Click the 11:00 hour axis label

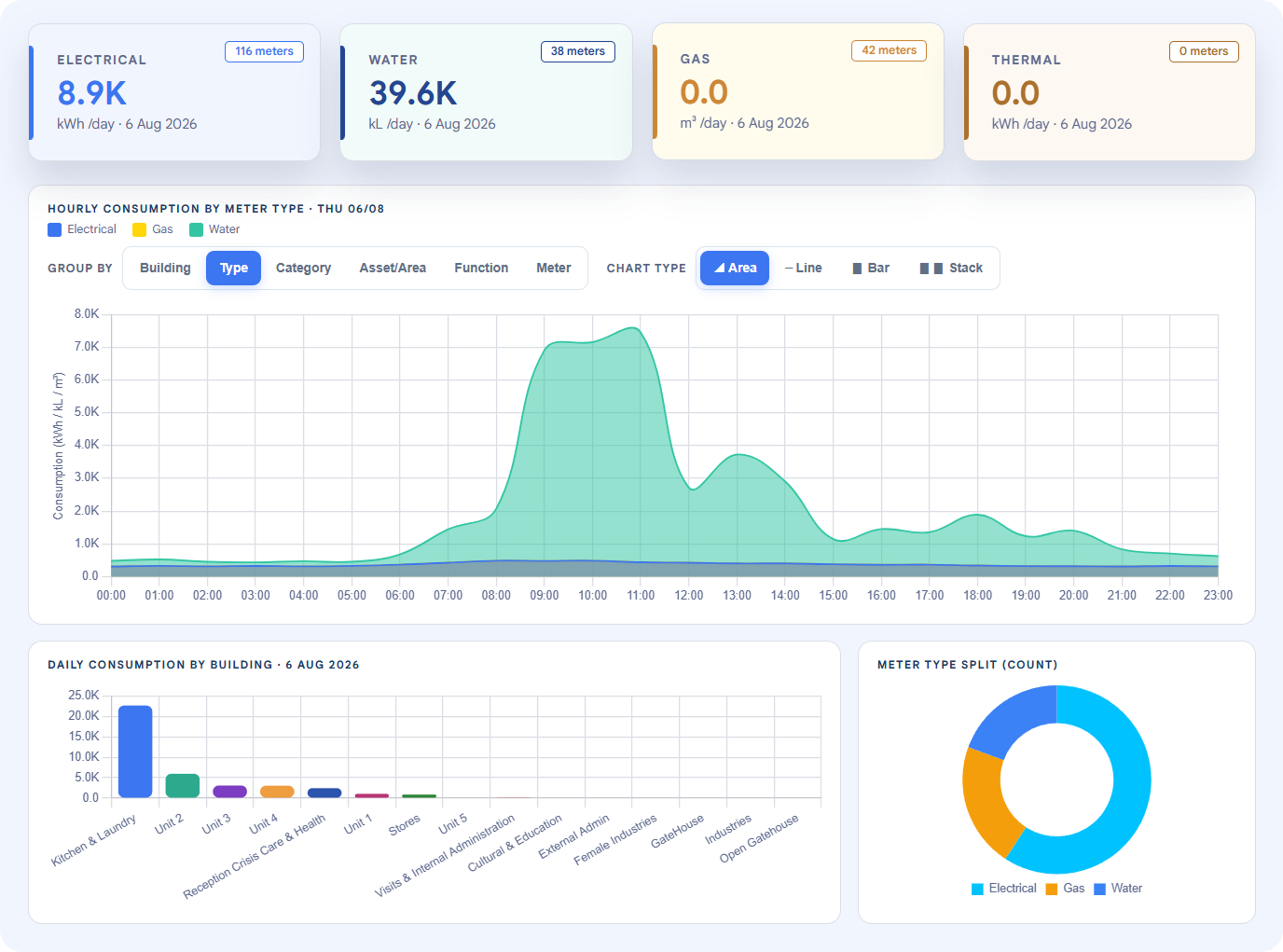click(641, 595)
